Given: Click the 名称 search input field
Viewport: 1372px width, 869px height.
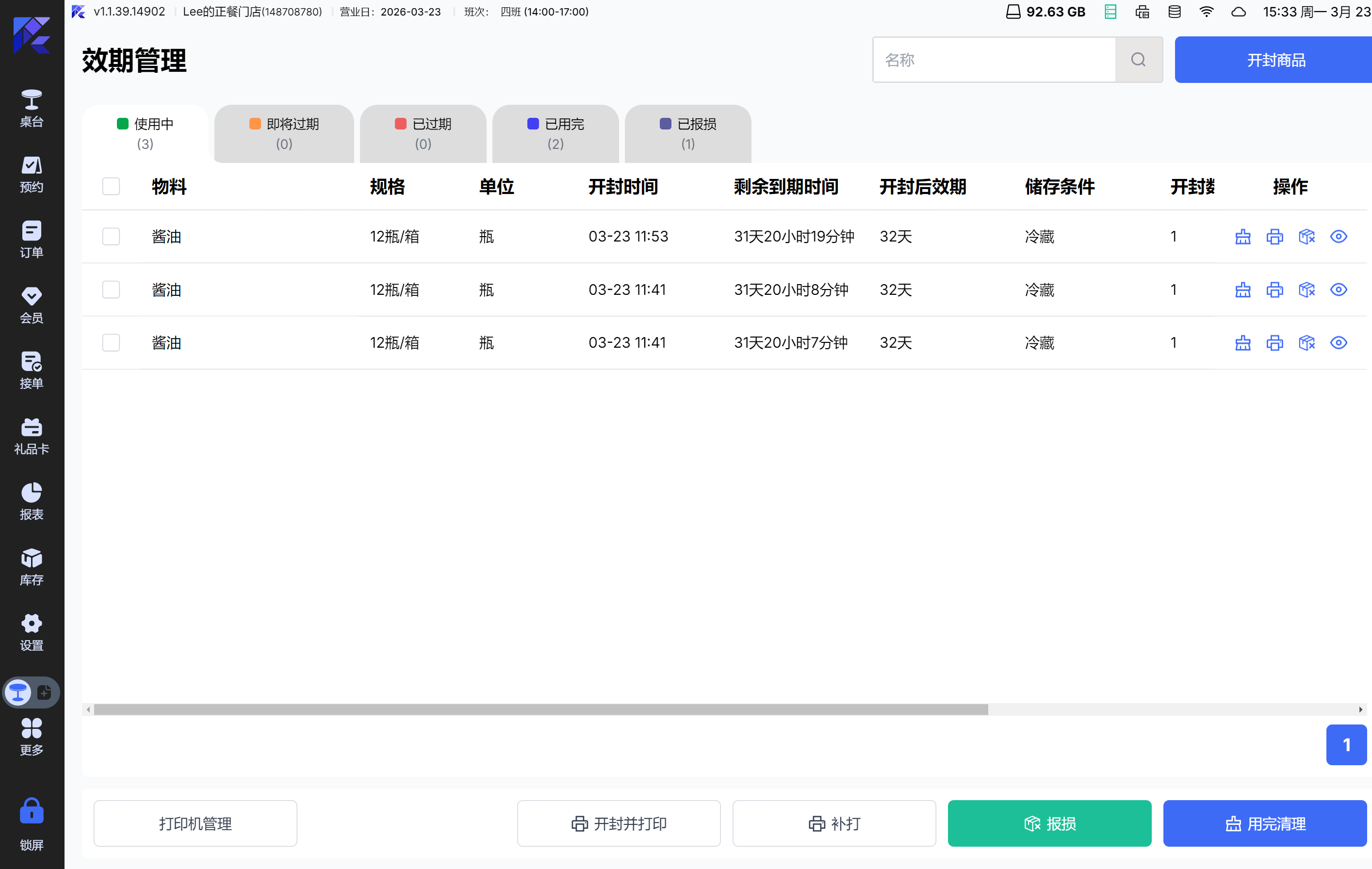Looking at the screenshot, I should pos(994,60).
